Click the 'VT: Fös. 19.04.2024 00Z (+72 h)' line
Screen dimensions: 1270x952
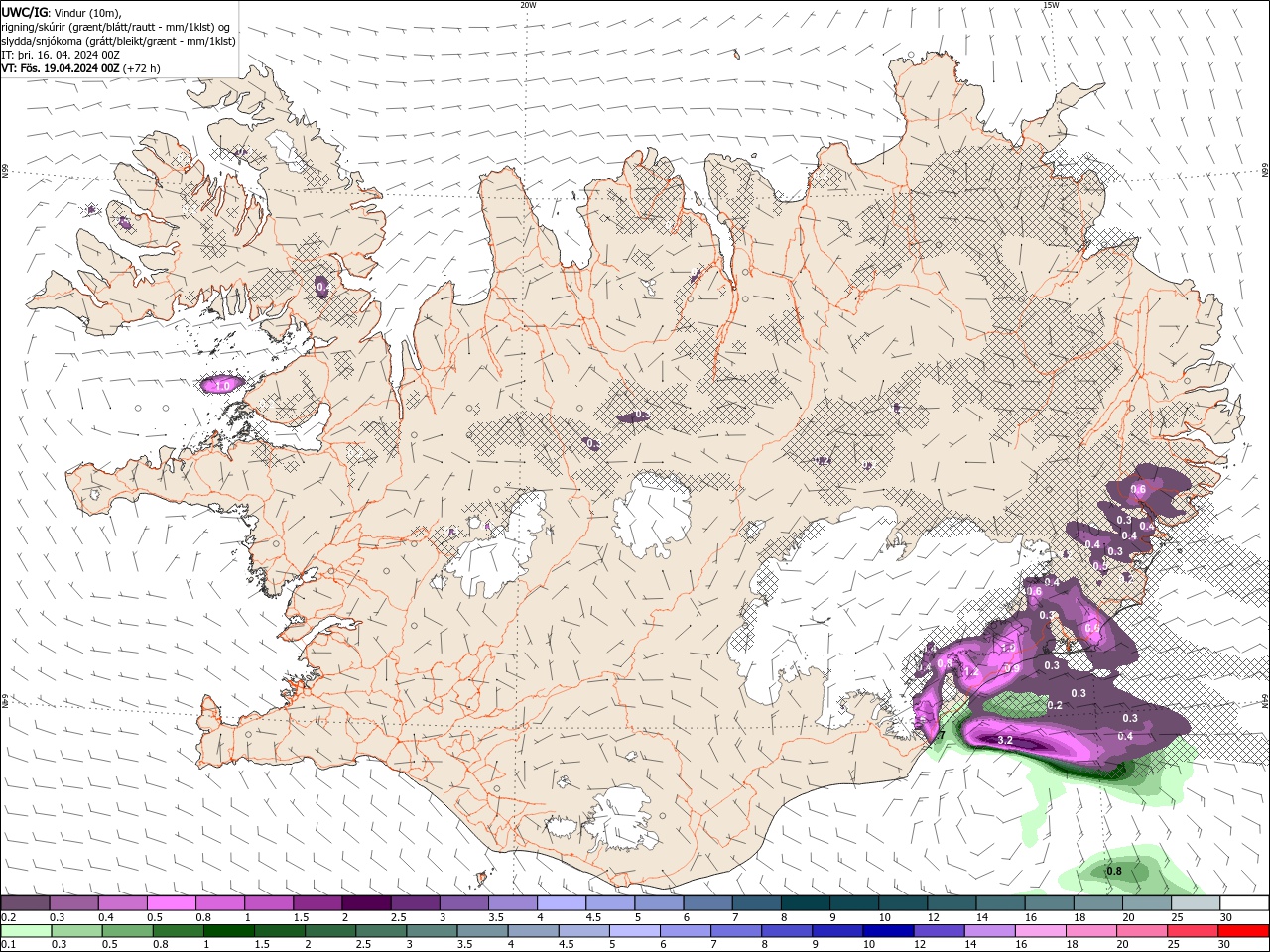[80, 68]
